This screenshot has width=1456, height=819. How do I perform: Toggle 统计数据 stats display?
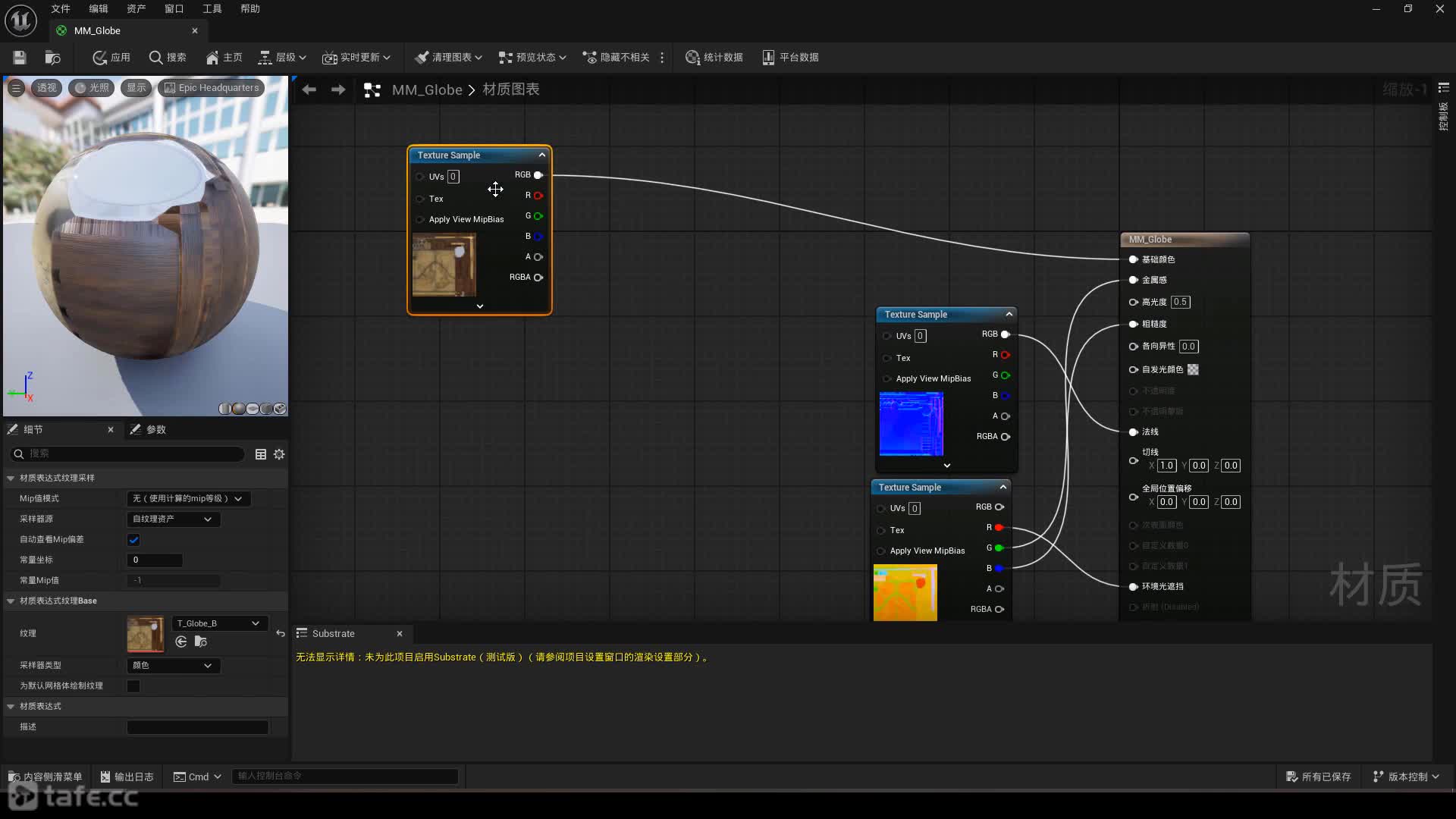click(x=714, y=58)
